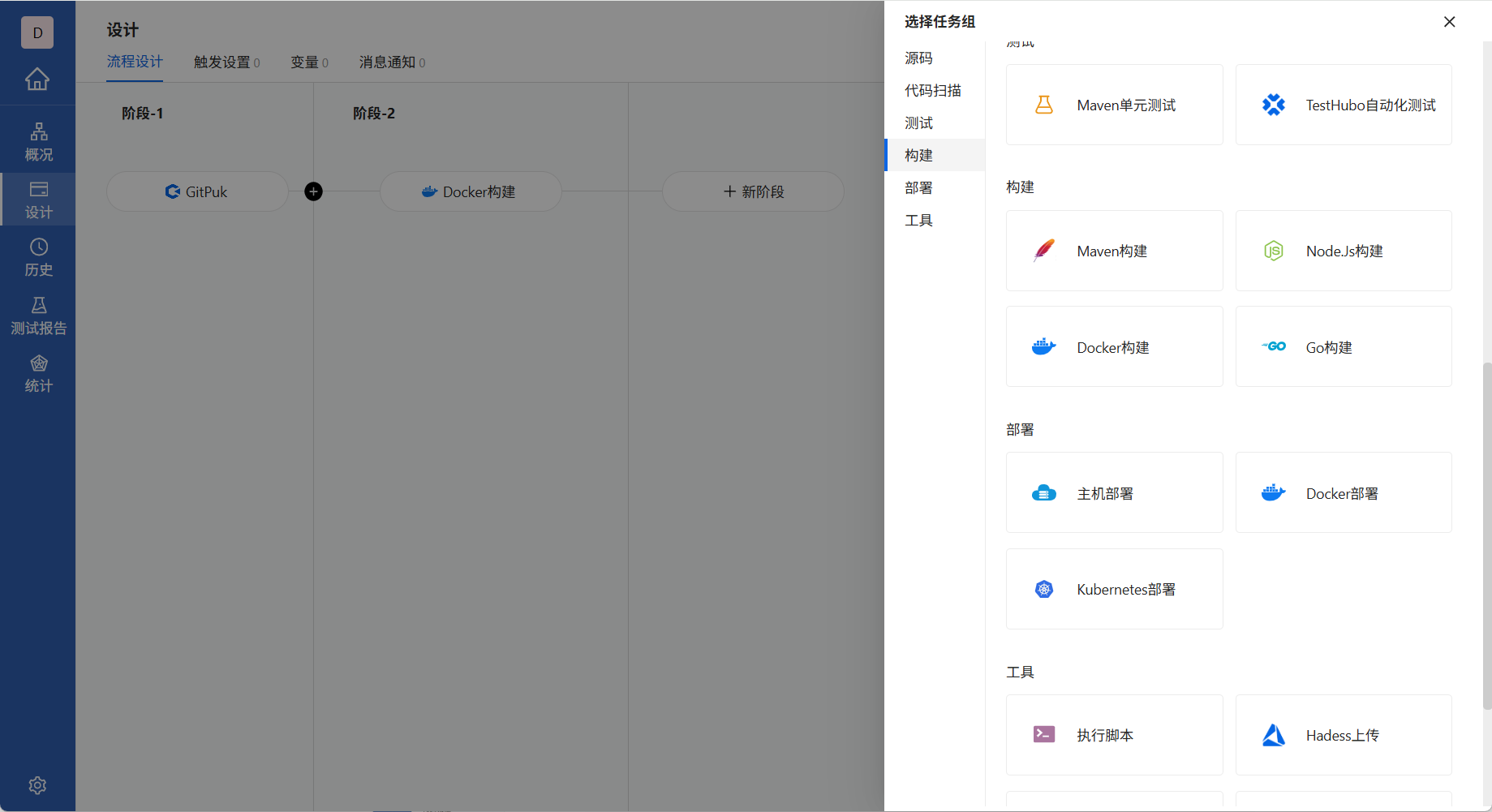Screen dimensions: 1492x812
Task: Click the Docker部署 whale icon
Action: (x=1274, y=493)
